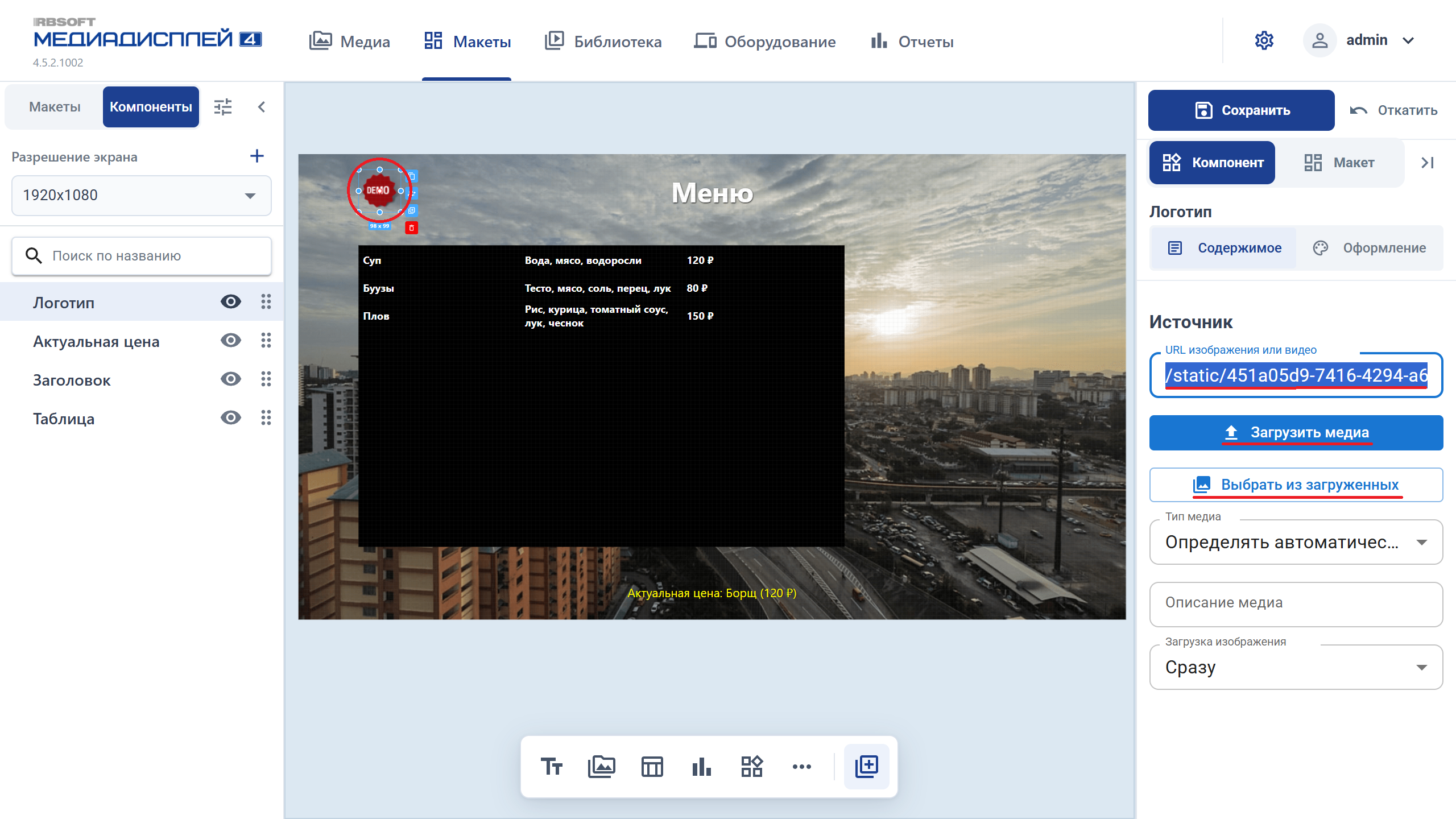Switch to the Макет properties tab

click(1339, 163)
